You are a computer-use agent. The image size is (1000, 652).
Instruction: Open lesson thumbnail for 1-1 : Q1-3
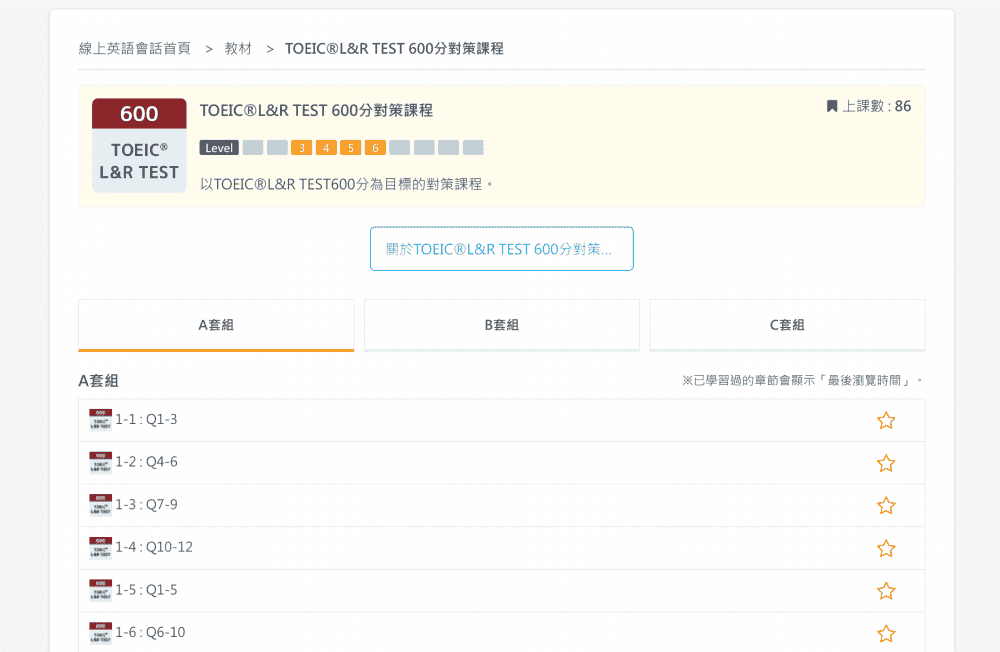coord(100,420)
